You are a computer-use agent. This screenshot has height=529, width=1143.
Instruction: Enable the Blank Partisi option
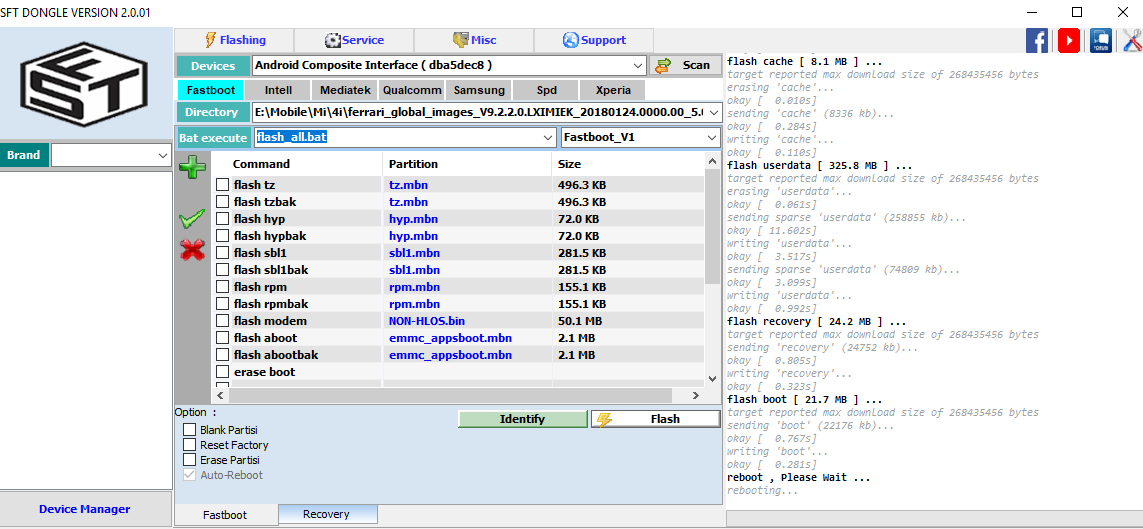pyautogui.click(x=190, y=430)
